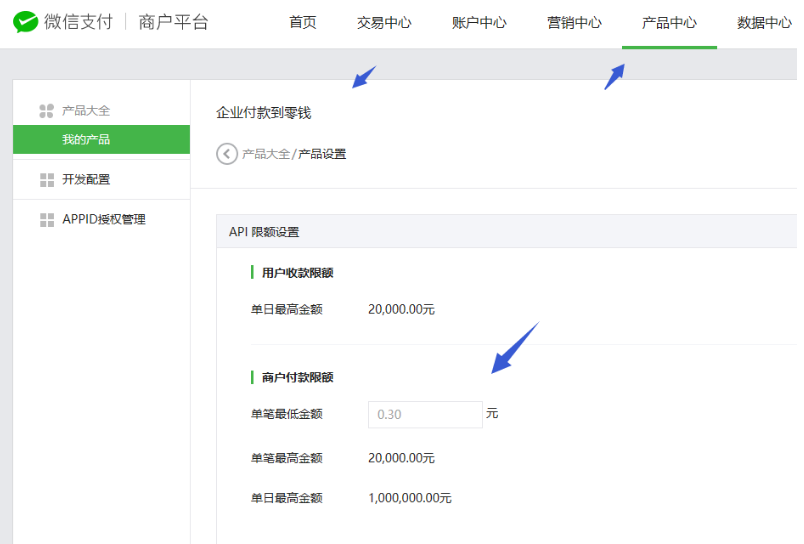Click the 产品大全 breadcrumb link
This screenshot has height=544, width=804.
click(266, 154)
